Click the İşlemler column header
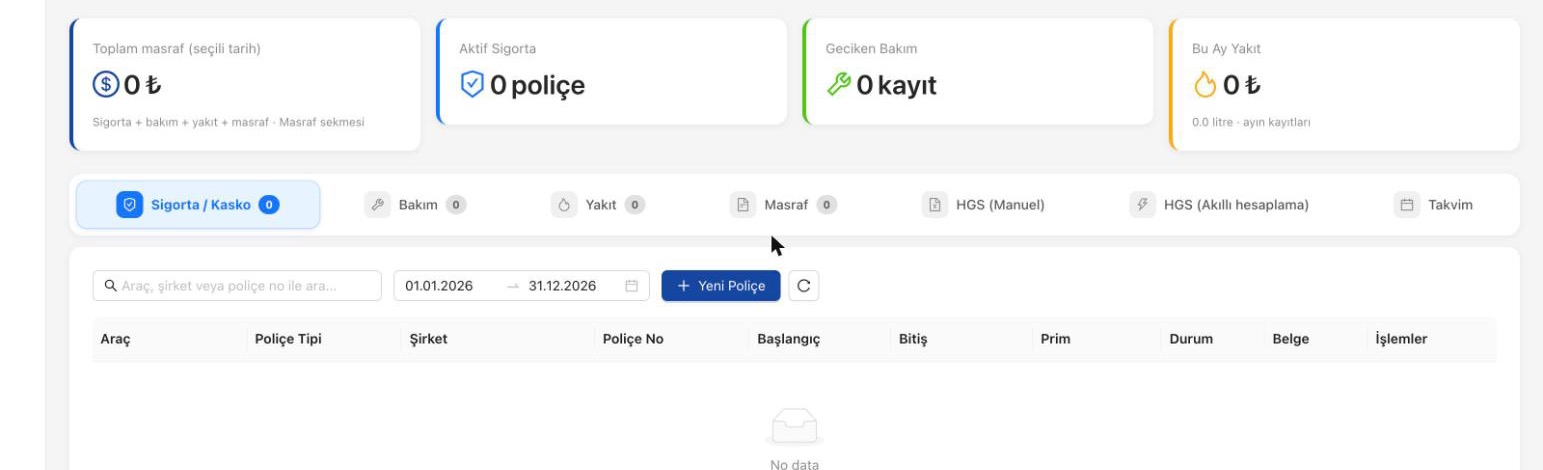This screenshot has height=470, width=1543. pos(1402,339)
